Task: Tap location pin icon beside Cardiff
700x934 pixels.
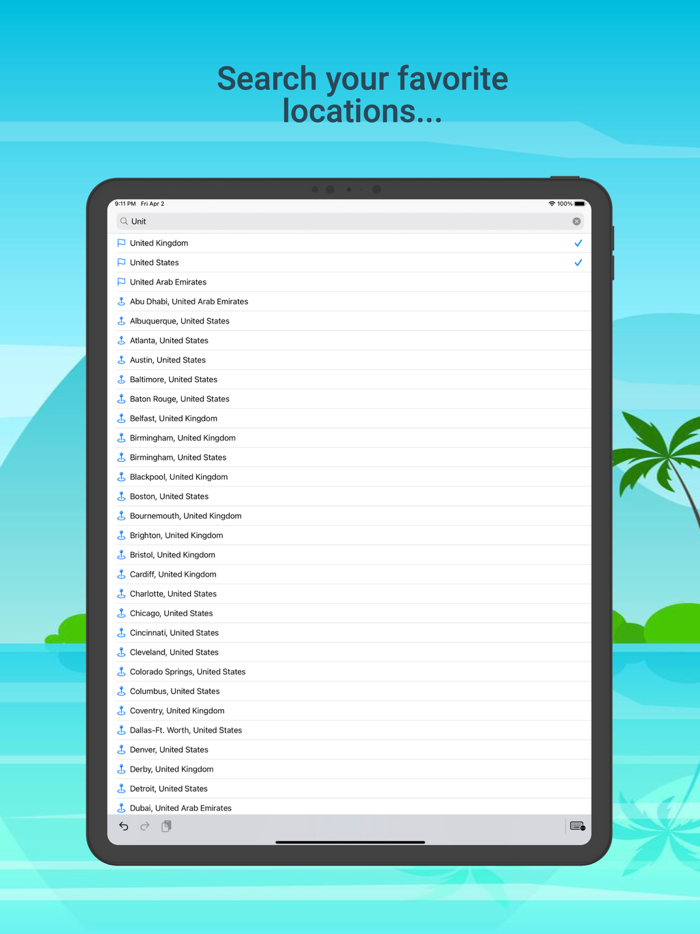Action: point(121,574)
